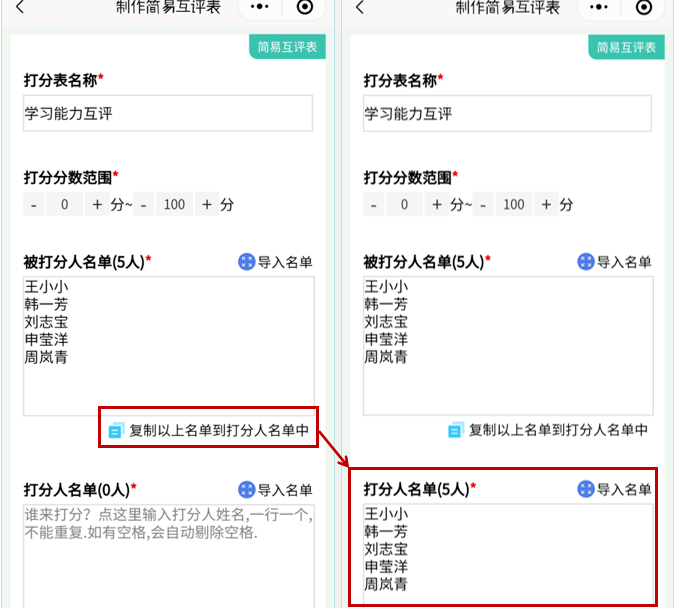Viewport: 678px width, 608px height.
Task: Click 导入名单 link for 打分人名单(5人)
Action: pos(624,490)
